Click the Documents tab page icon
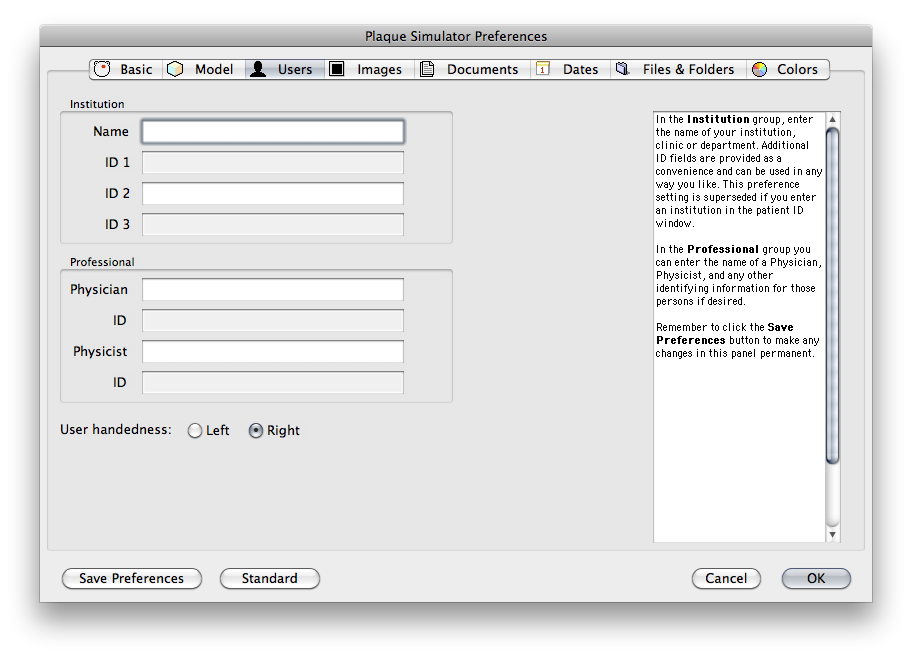This screenshot has width=912, height=657. click(x=427, y=69)
